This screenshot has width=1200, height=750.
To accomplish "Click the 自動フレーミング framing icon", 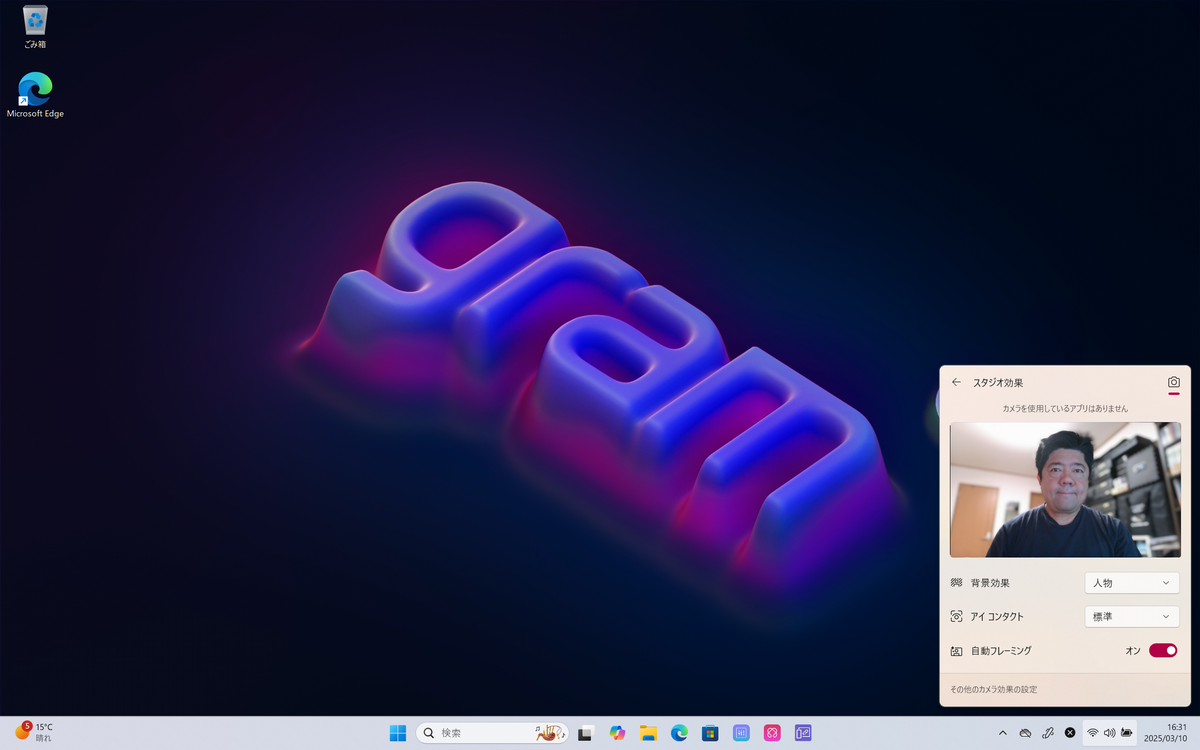I will click(x=956, y=651).
